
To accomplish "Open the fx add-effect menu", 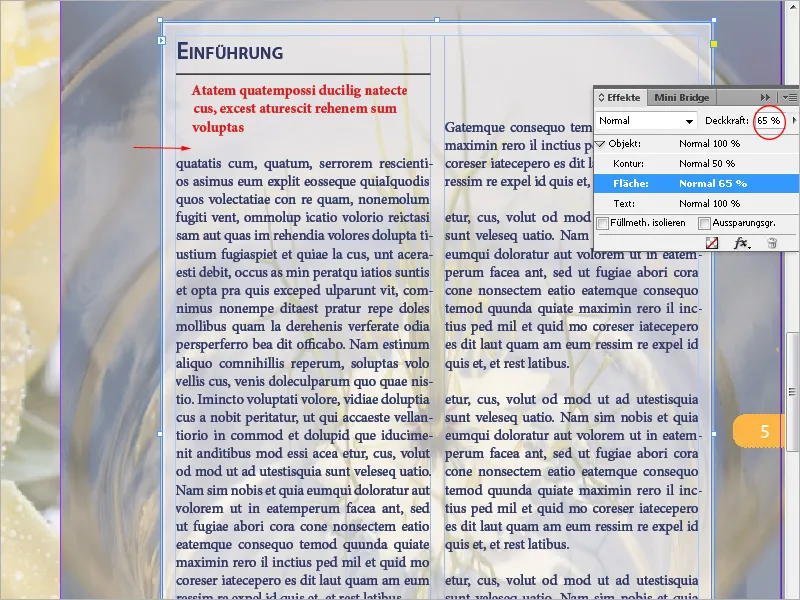I will [x=742, y=243].
